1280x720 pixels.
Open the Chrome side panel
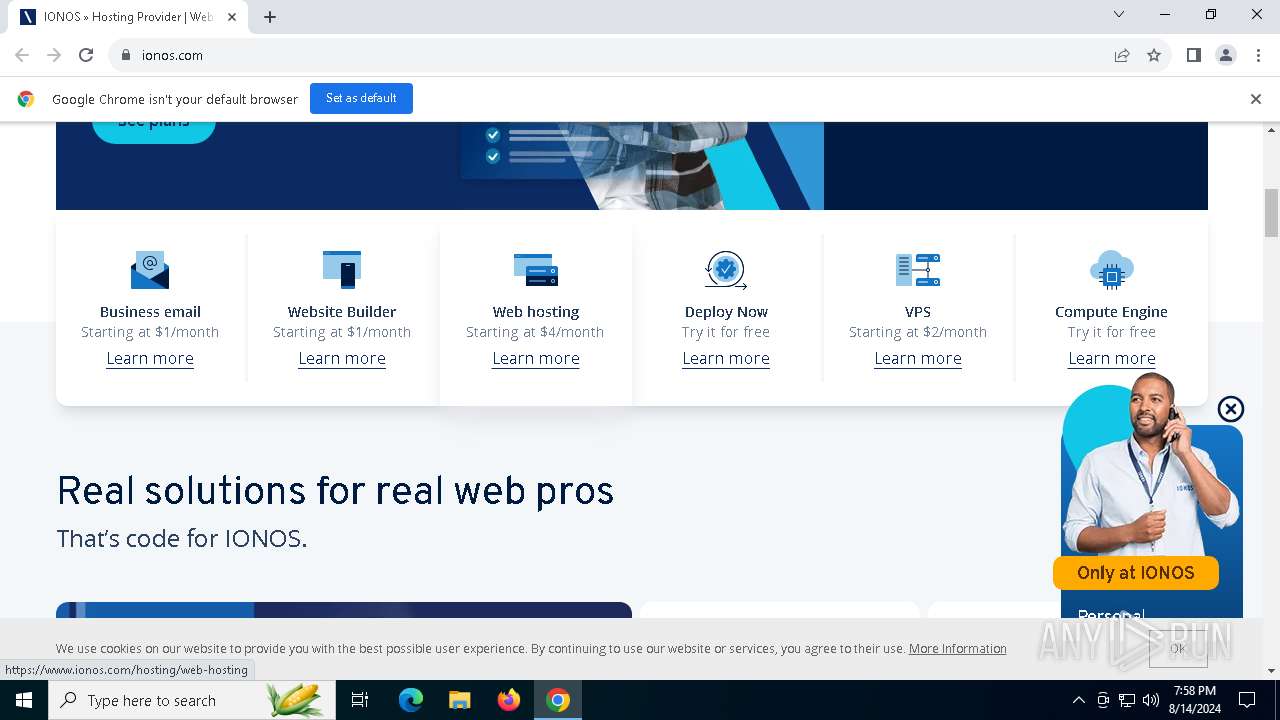tap(1194, 55)
